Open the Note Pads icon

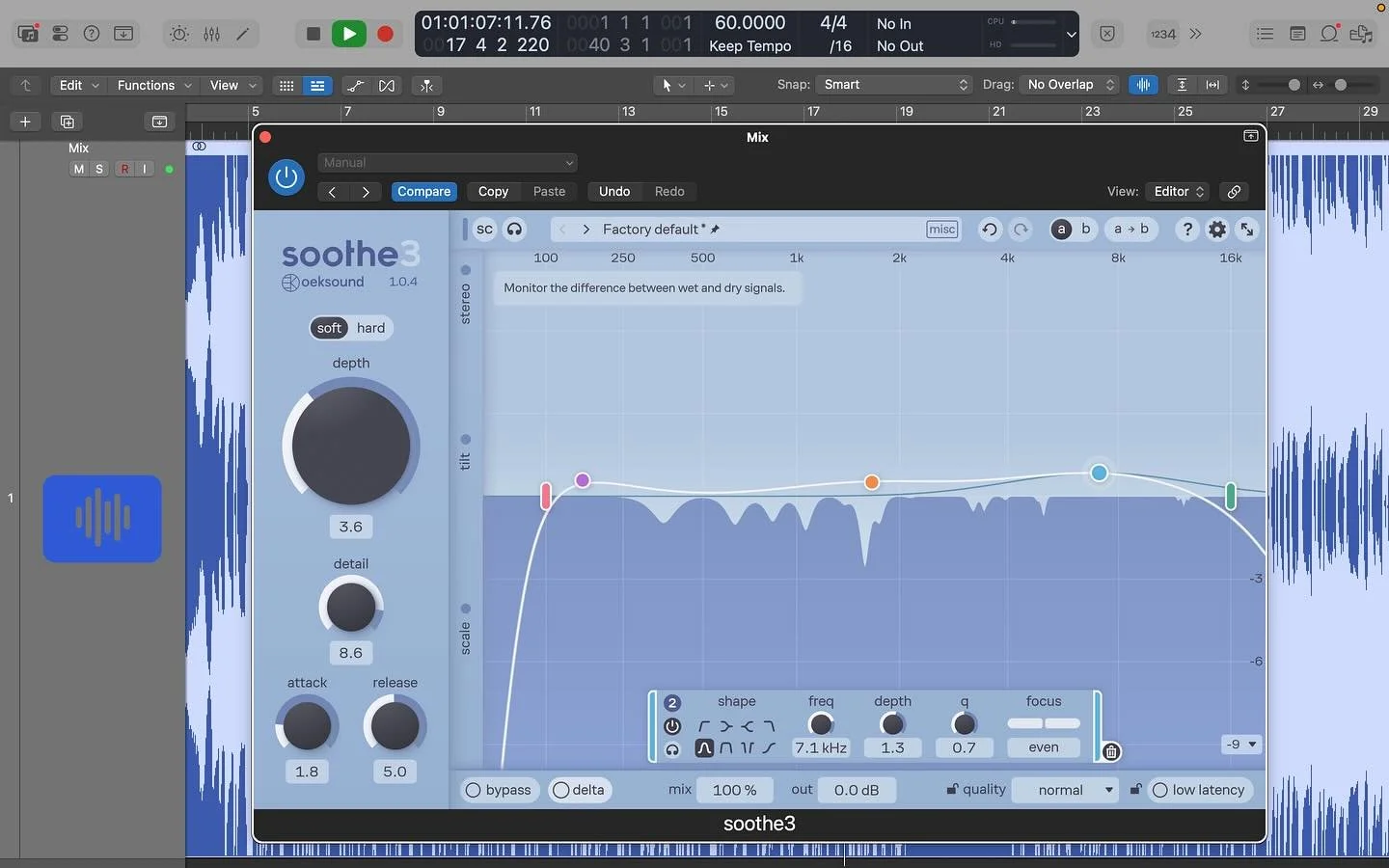1297,34
